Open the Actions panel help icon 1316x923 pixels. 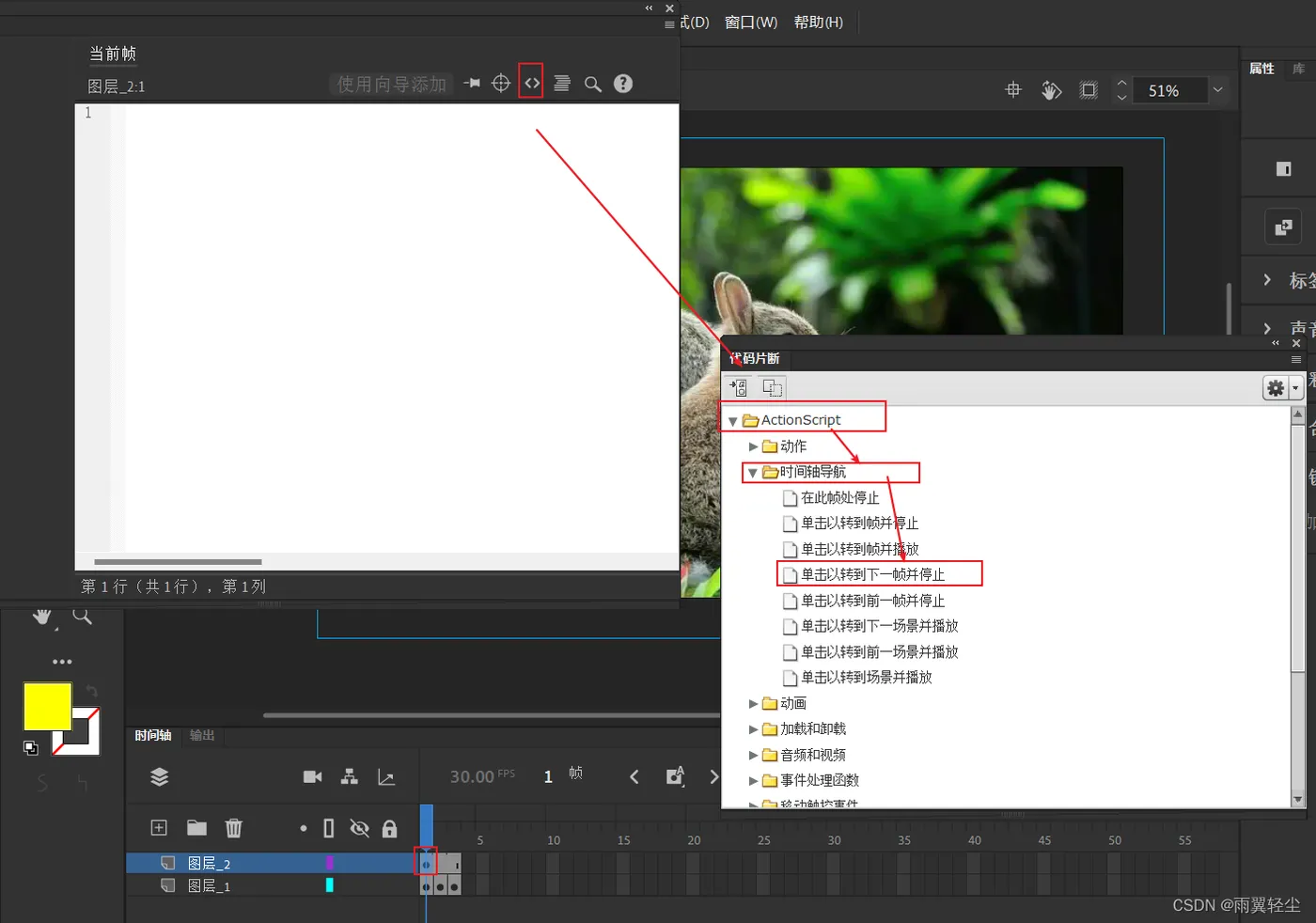pos(623,84)
